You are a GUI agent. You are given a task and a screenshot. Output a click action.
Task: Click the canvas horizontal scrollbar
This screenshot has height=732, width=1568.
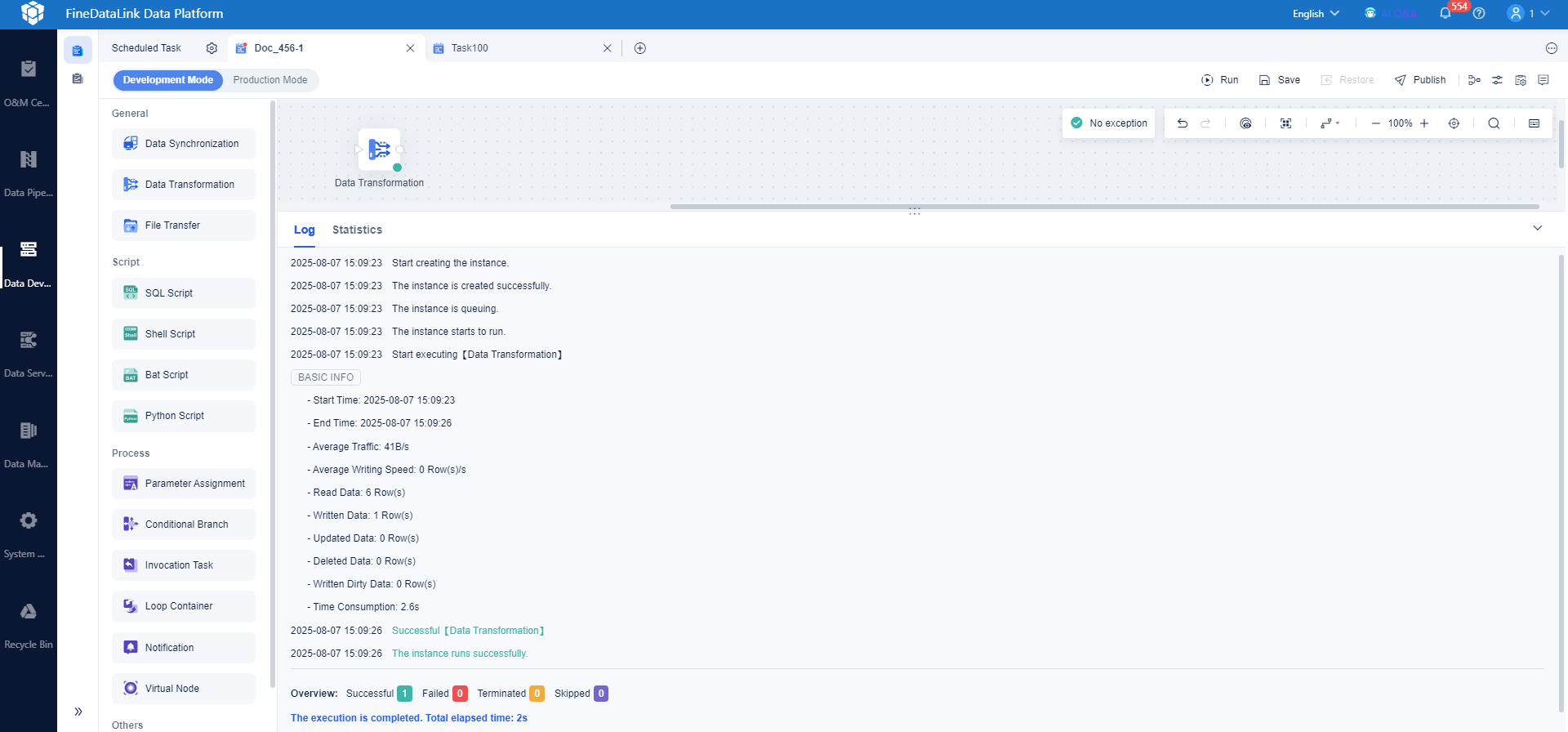[x=1104, y=207]
